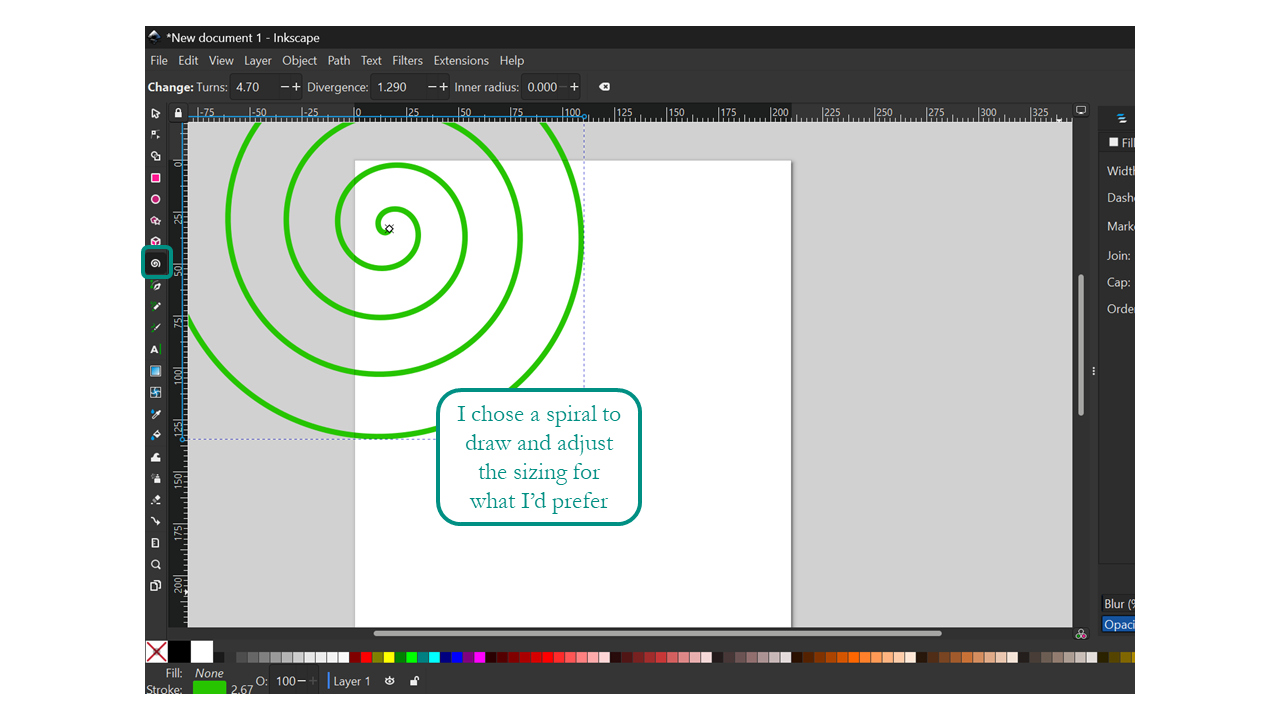Viewport: 1280px width, 720px height.
Task: Toggle the guide lock at ruler corner
Action: tap(178, 113)
